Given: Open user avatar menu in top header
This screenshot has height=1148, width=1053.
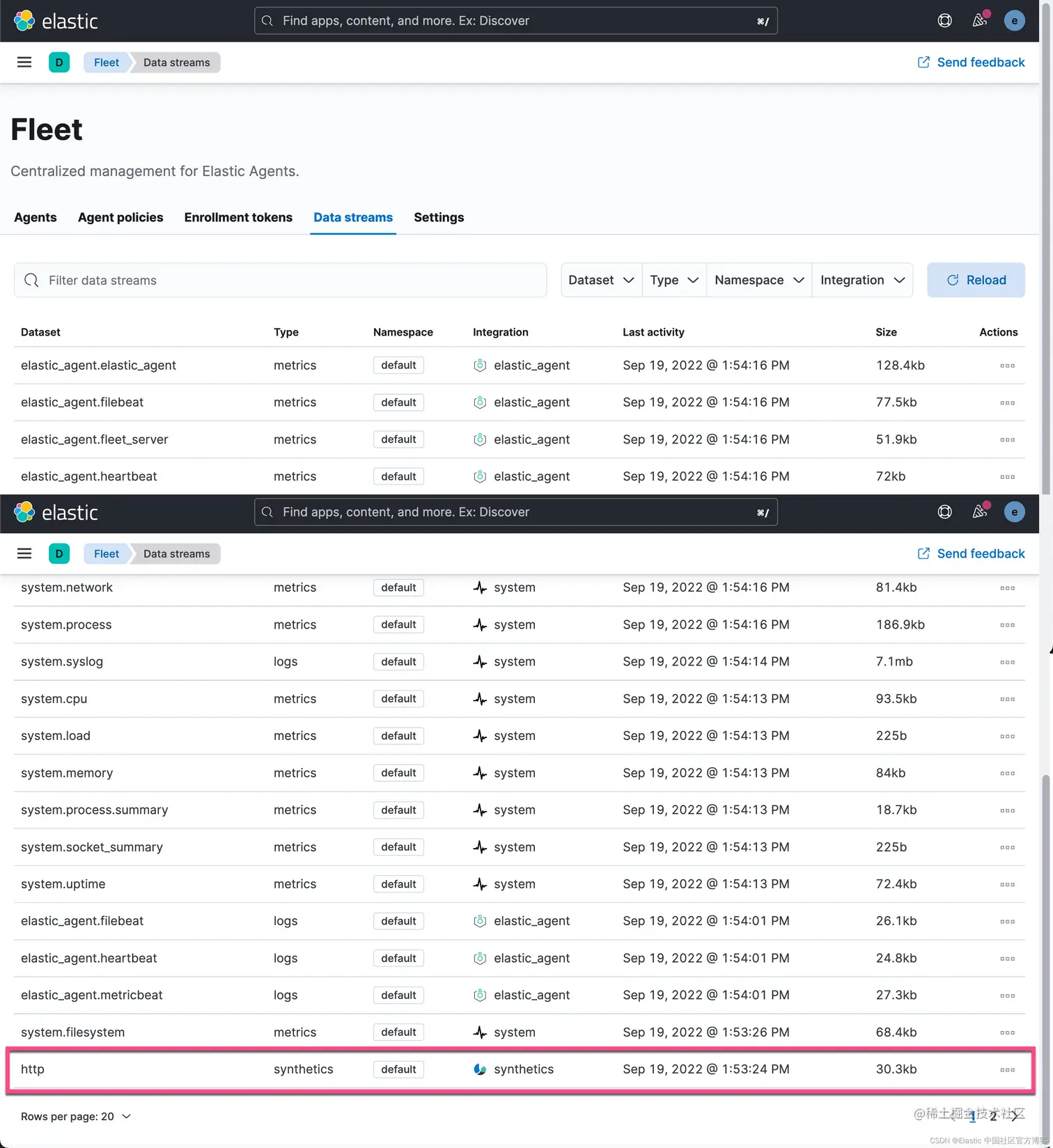Looking at the screenshot, I should click(x=1014, y=21).
